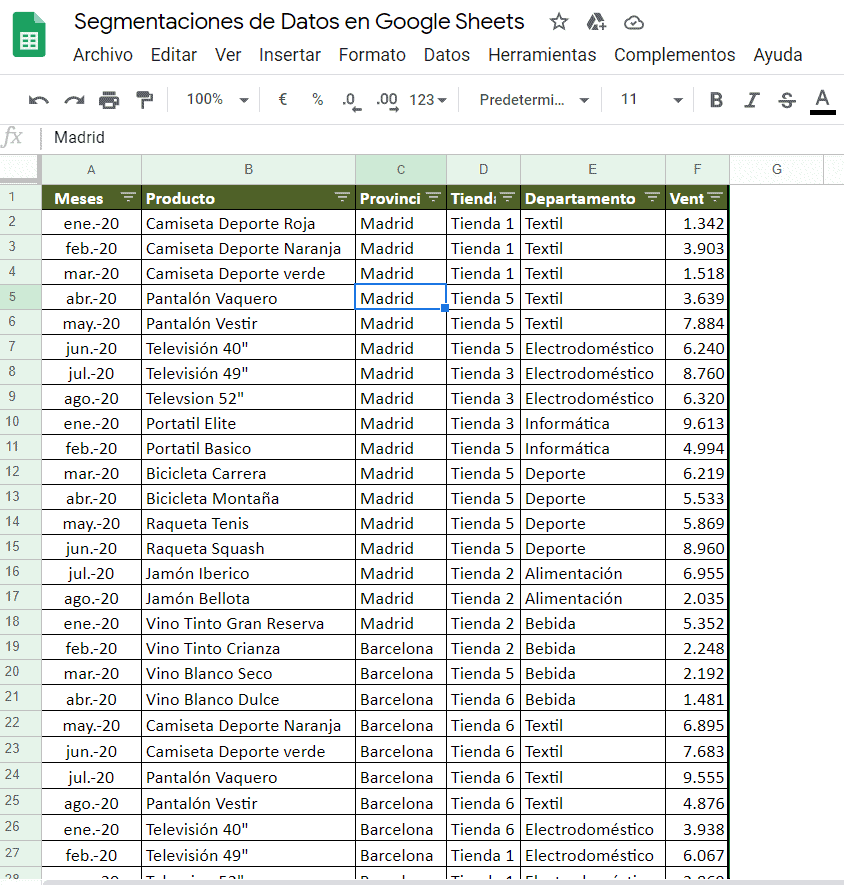Screen dimensions: 844x885
Task: Print the spreadsheet with the printer icon
Action: [109, 100]
